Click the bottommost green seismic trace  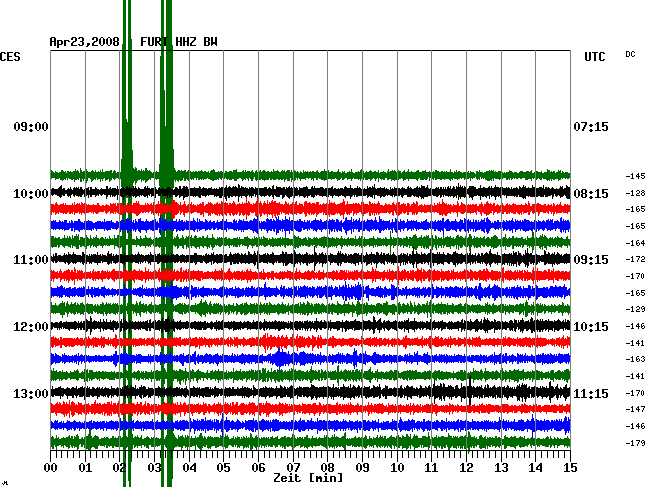coord(310,442)
